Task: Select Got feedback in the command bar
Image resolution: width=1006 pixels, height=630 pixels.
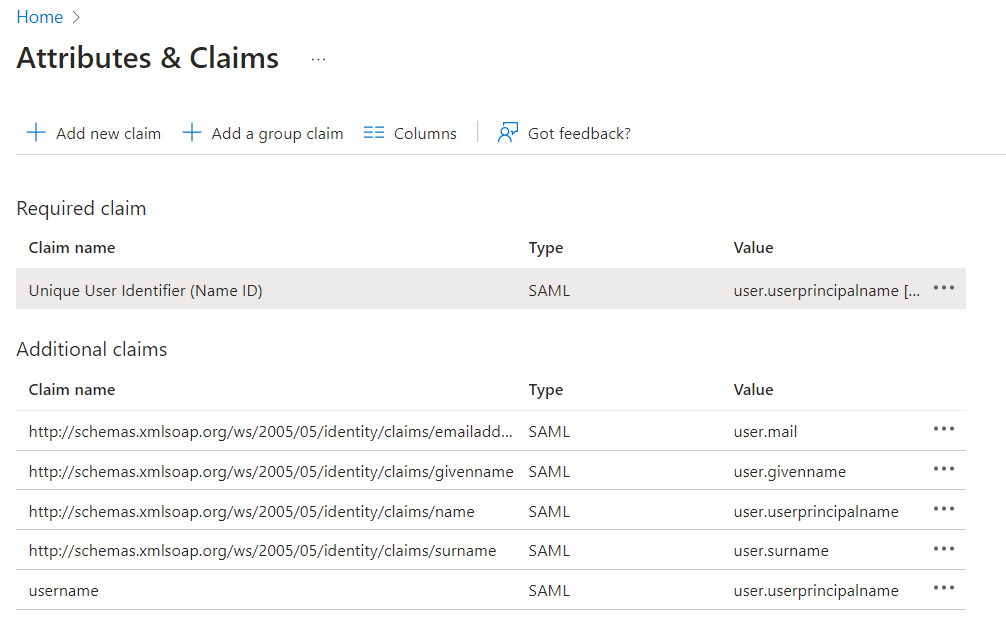Action: (x=578, y=132)
